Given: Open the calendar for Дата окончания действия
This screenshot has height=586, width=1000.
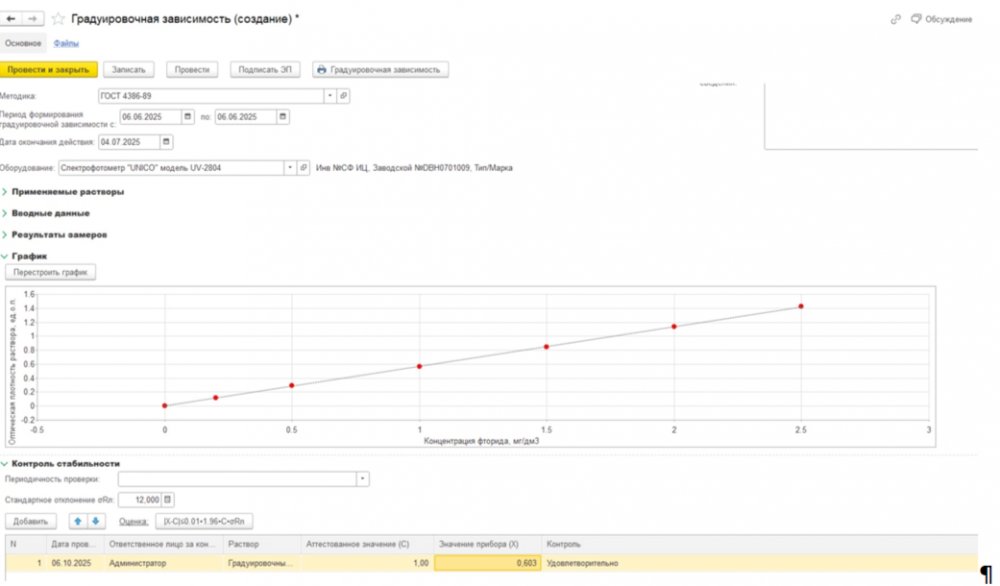Looking at the screenshot, I should (x=166, y=142).
